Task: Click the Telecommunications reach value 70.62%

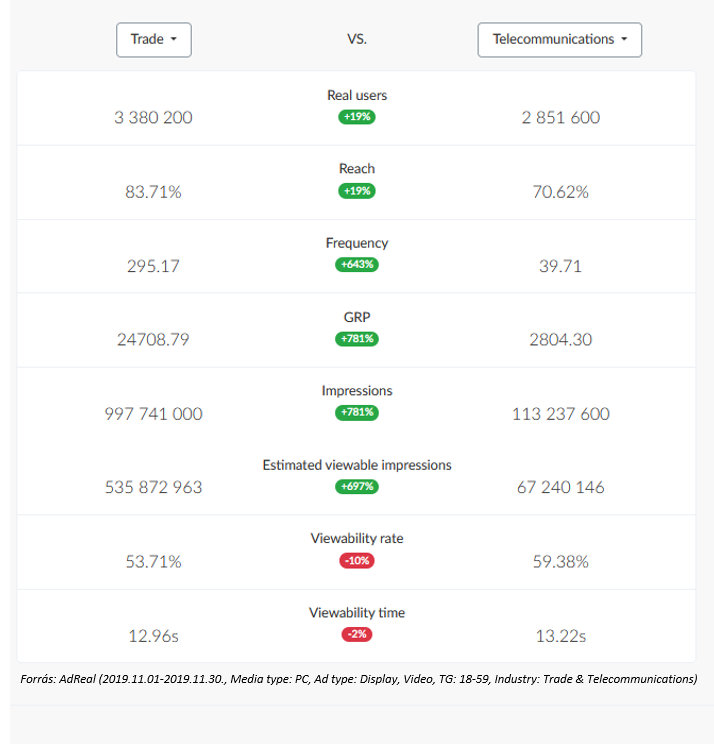Action: tap(560, 192)
